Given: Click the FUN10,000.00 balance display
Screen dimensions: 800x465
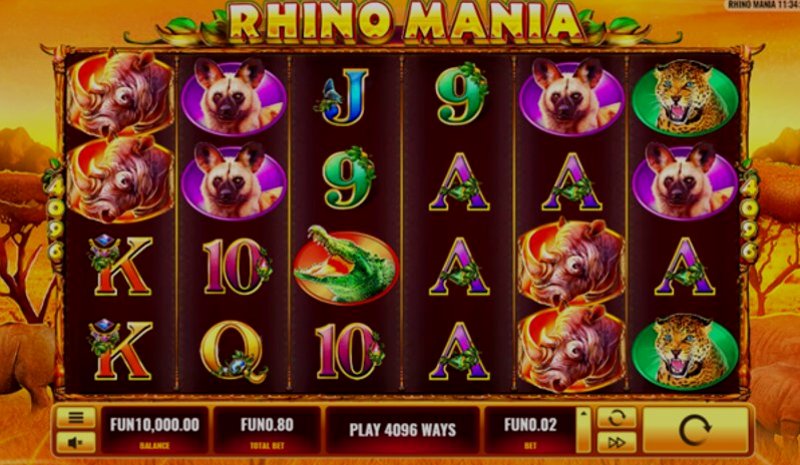Looking at the screenshot, I should pyautogui.click(x=155, y=430).
